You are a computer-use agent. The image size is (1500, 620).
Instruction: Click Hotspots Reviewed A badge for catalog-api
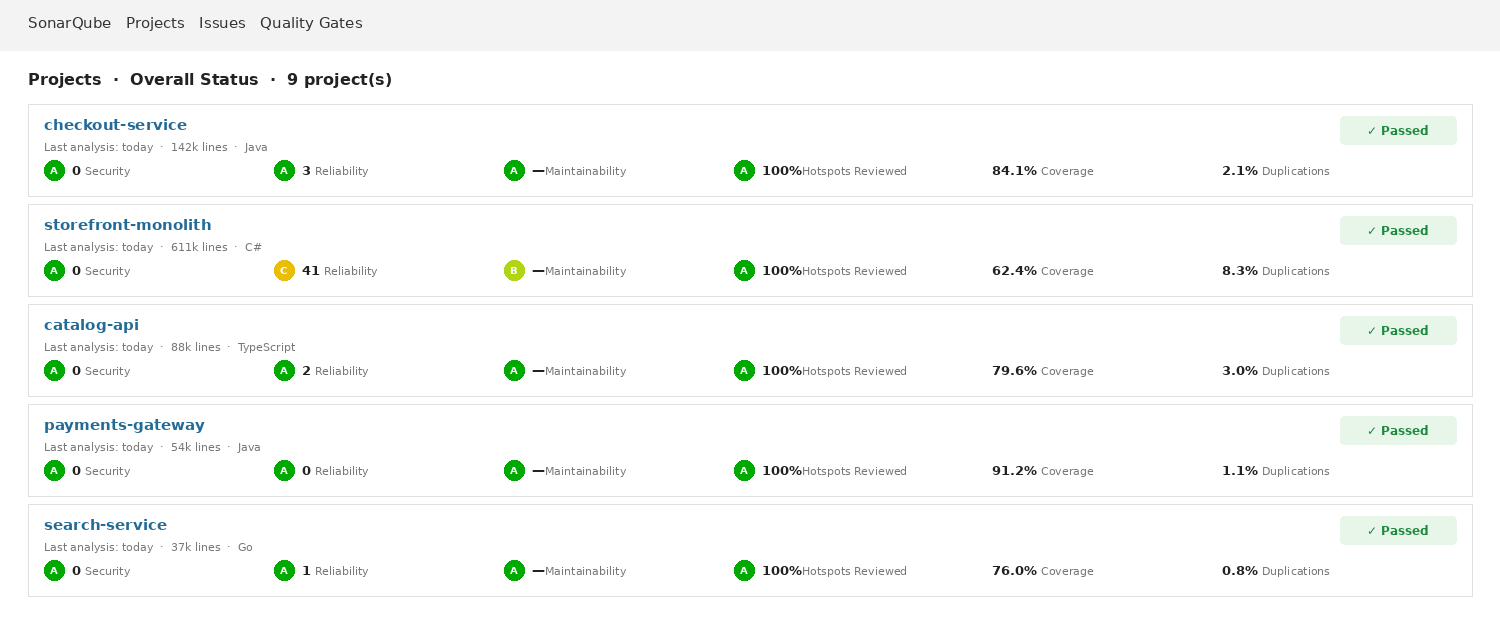744,371
